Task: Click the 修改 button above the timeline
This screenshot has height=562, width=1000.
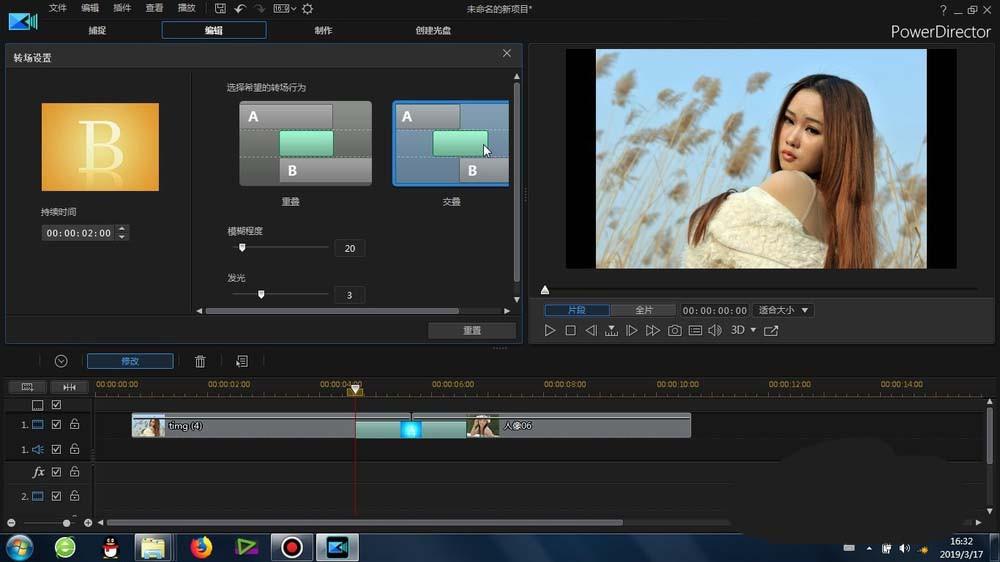Action: 130,361
